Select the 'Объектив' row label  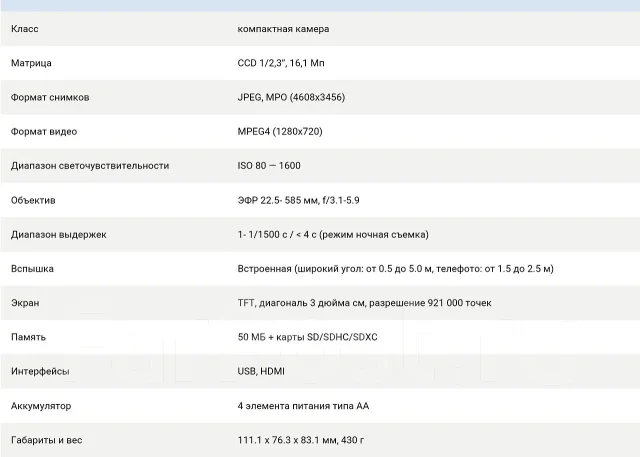pyautogui.click(x=33, y=200)
